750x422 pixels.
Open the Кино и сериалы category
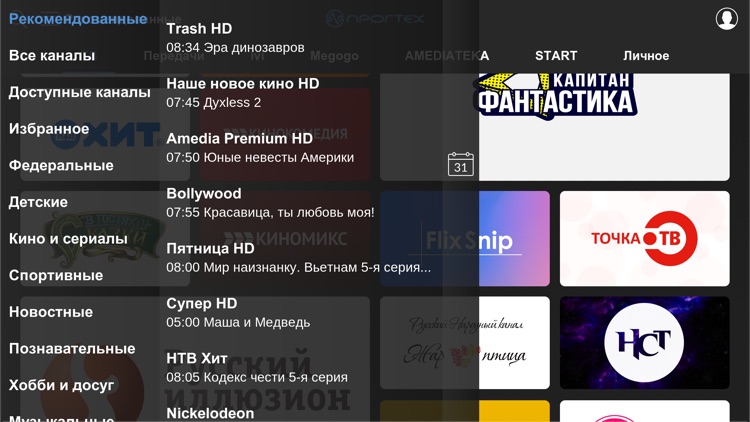[x=68, y=239]
